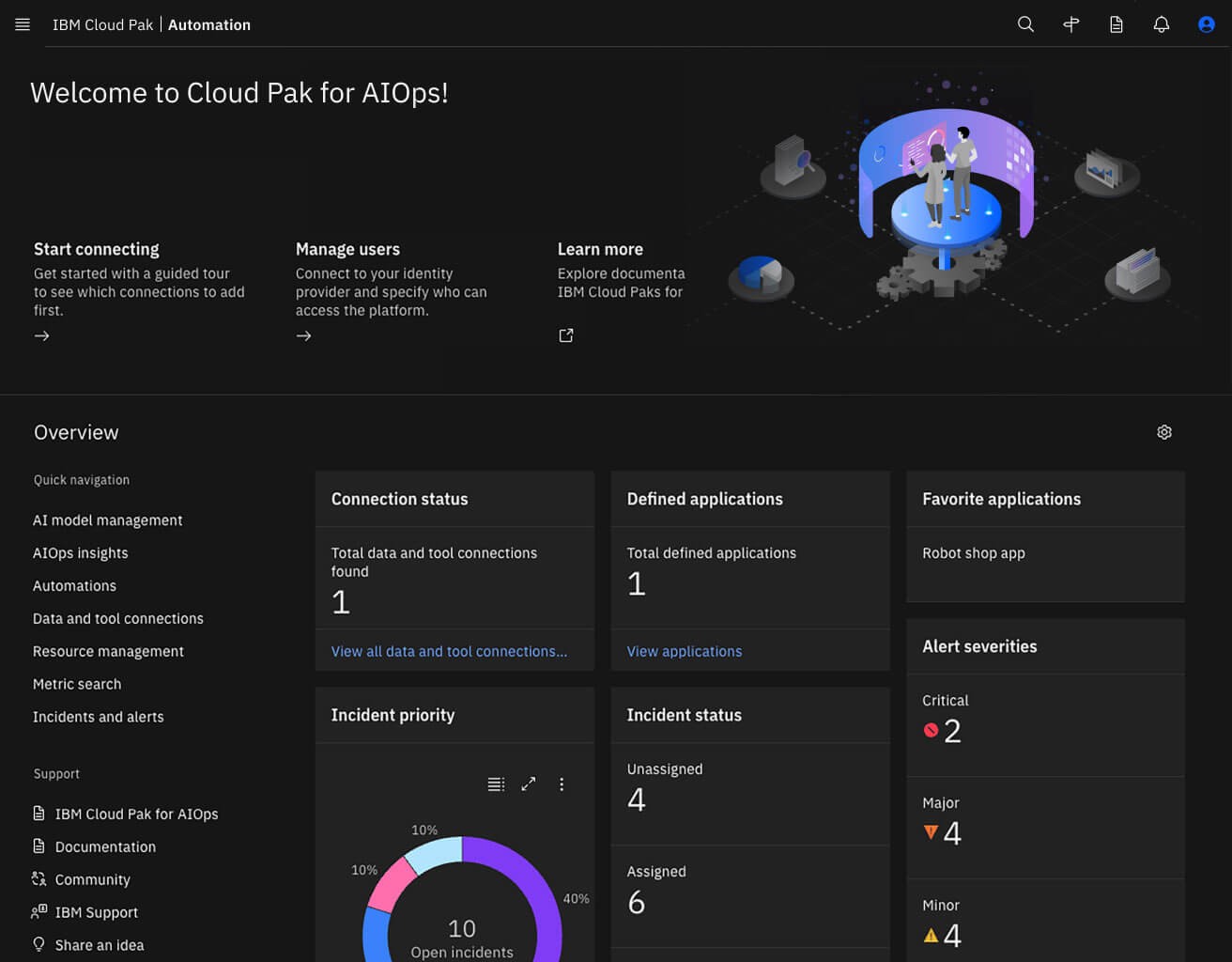Open the Robot shop app favorite
The height and width of the screenshot is (962, 1232).
click(974, 553)
